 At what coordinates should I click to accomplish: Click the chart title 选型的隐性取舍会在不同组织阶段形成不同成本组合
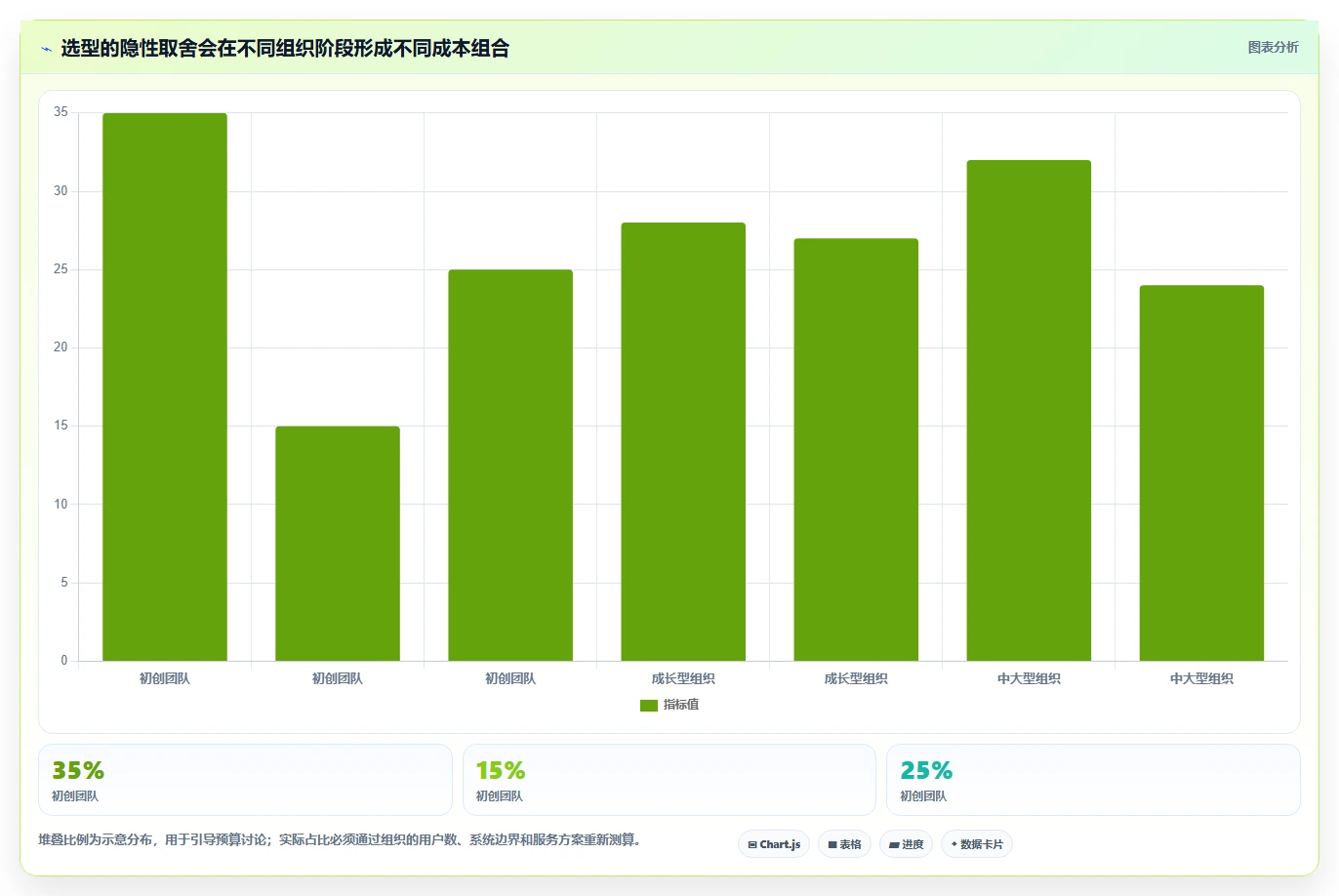point(285,49)
